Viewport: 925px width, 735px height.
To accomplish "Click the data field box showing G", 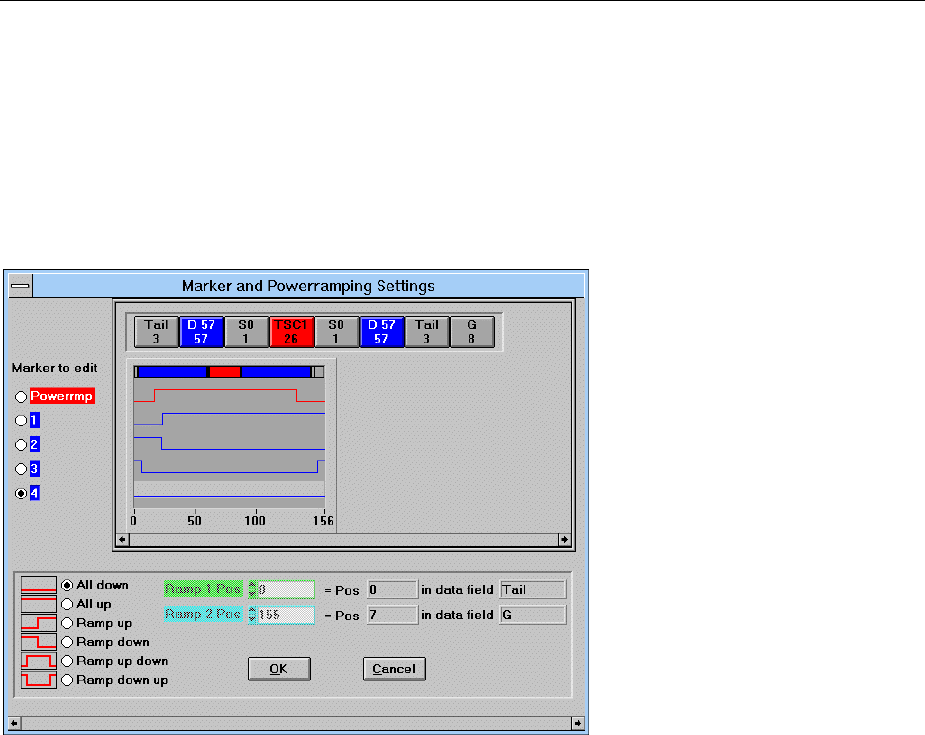I will pyautogui.click(x=533, y=615).
